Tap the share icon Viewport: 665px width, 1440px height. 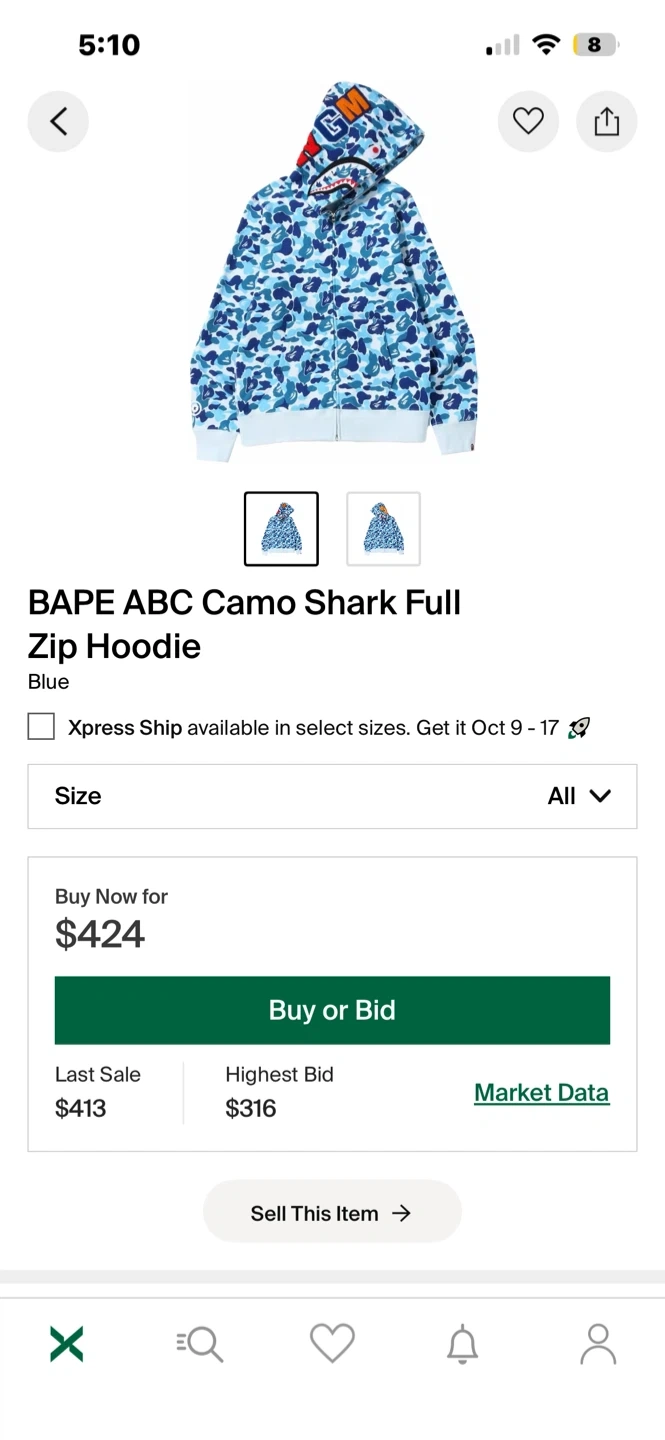(606, 121)
